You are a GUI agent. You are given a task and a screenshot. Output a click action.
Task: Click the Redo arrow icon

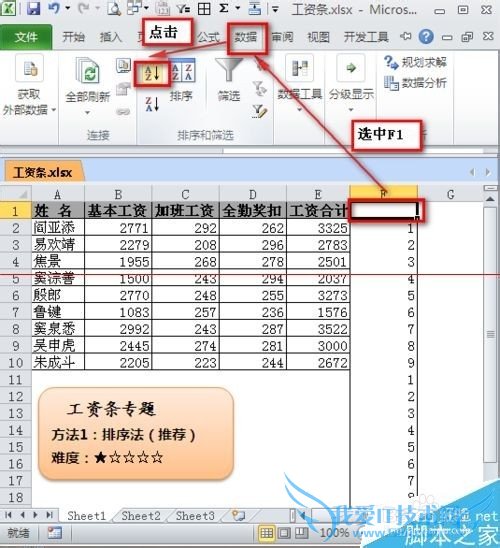click(83, 8)
